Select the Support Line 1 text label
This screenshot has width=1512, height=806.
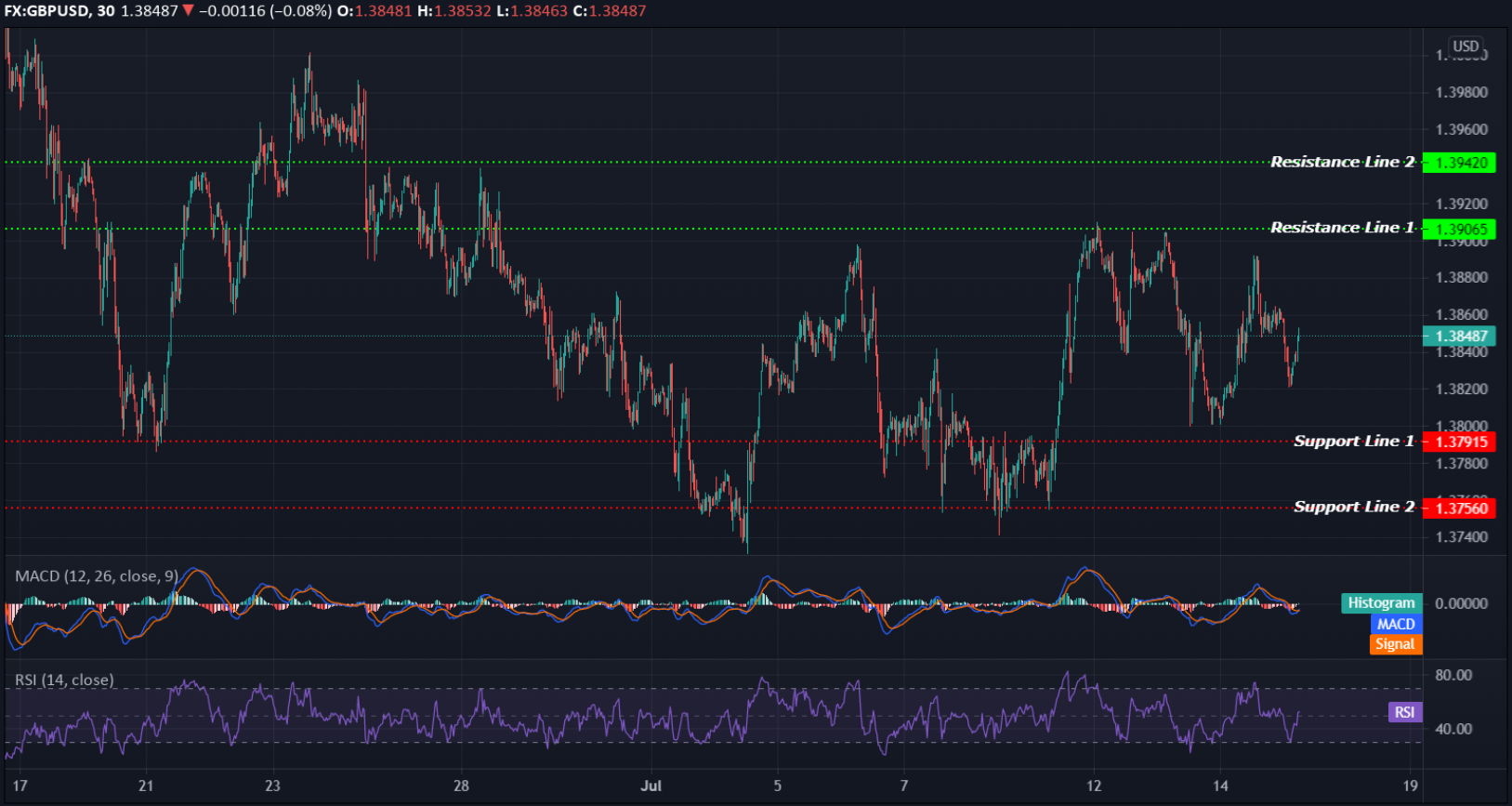[x=1354, y=441]
